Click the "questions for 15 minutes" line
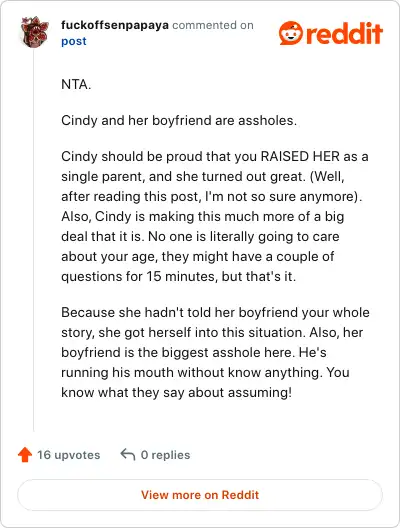Image resolution: width=400 pixels, height=528 pixels. coord(178,276)
